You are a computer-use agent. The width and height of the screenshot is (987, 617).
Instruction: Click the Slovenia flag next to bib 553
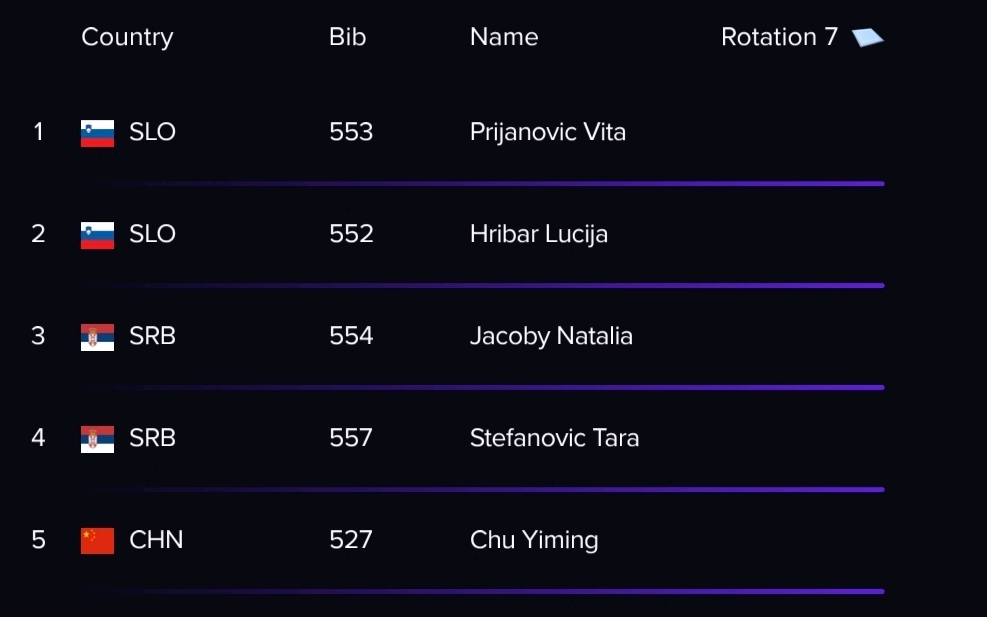98,133
